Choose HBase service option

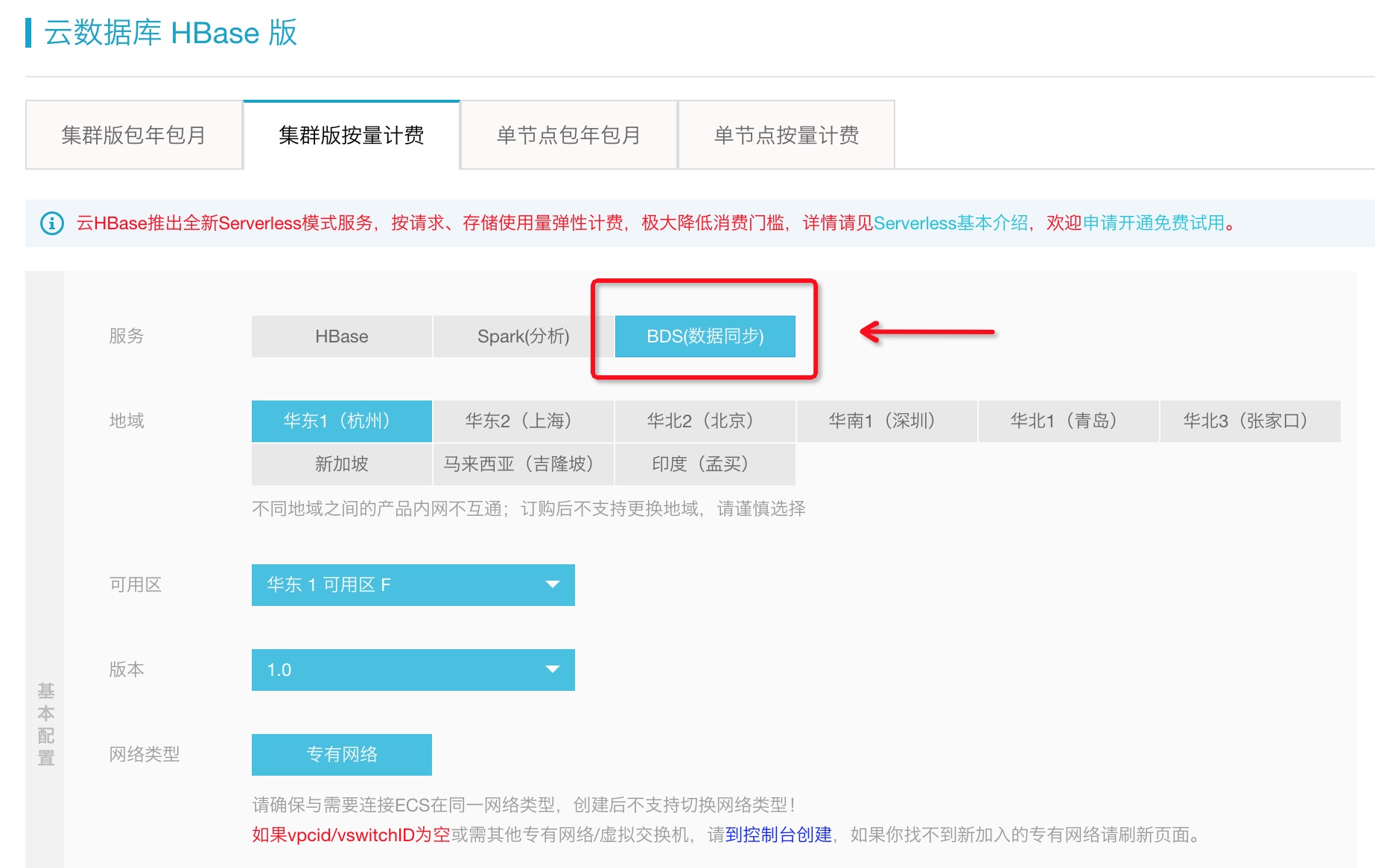tap(342, 336)
